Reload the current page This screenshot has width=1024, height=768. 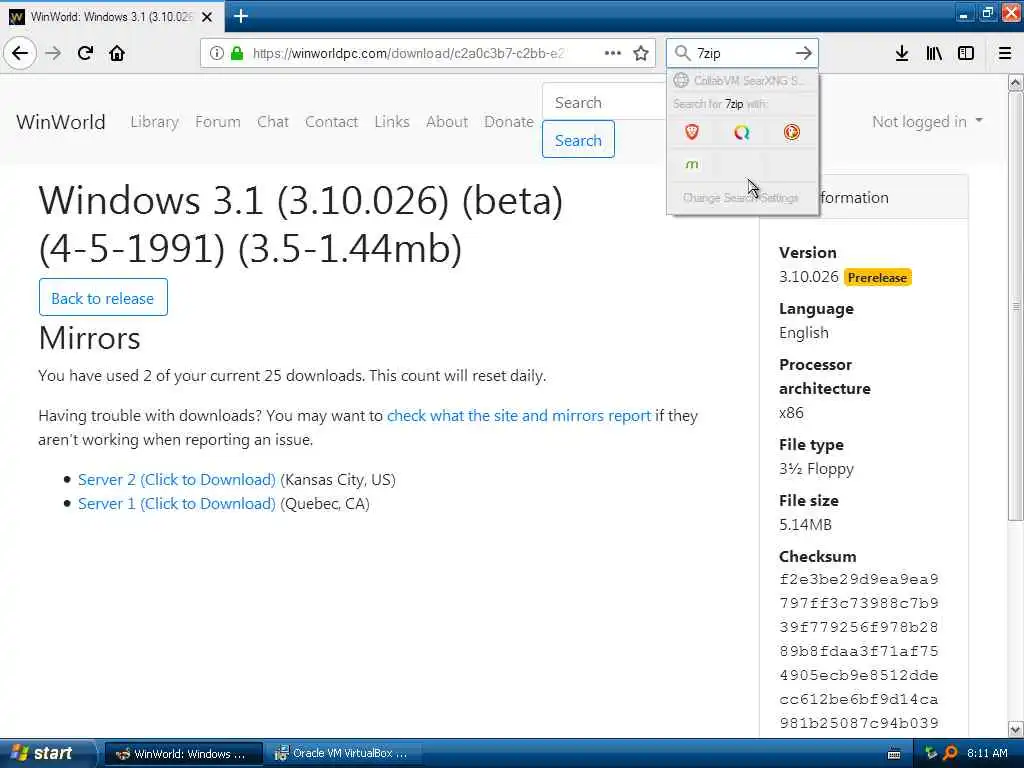click(85, 53)
